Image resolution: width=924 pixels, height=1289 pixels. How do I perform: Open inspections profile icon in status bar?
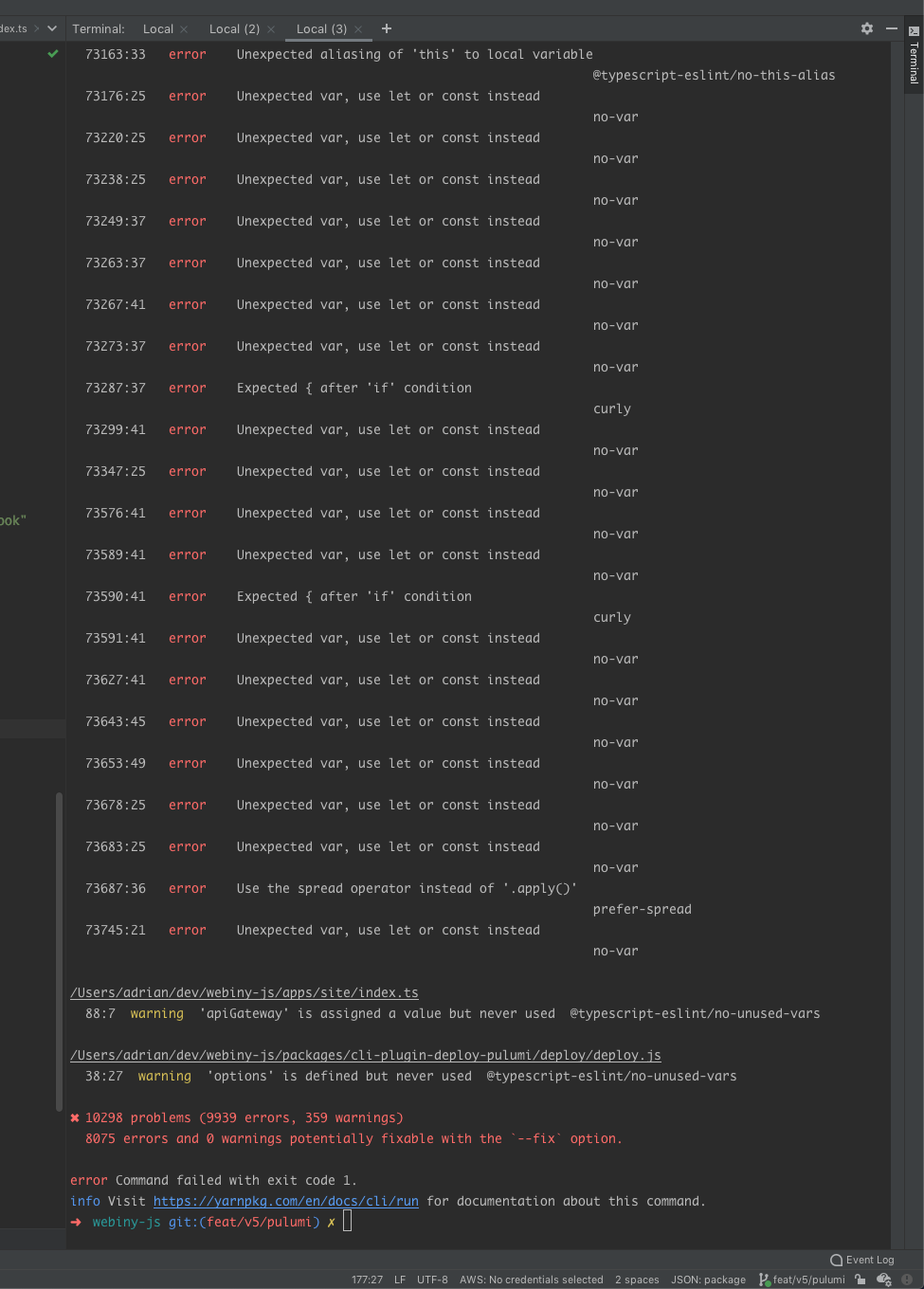tap(884, 1280)
